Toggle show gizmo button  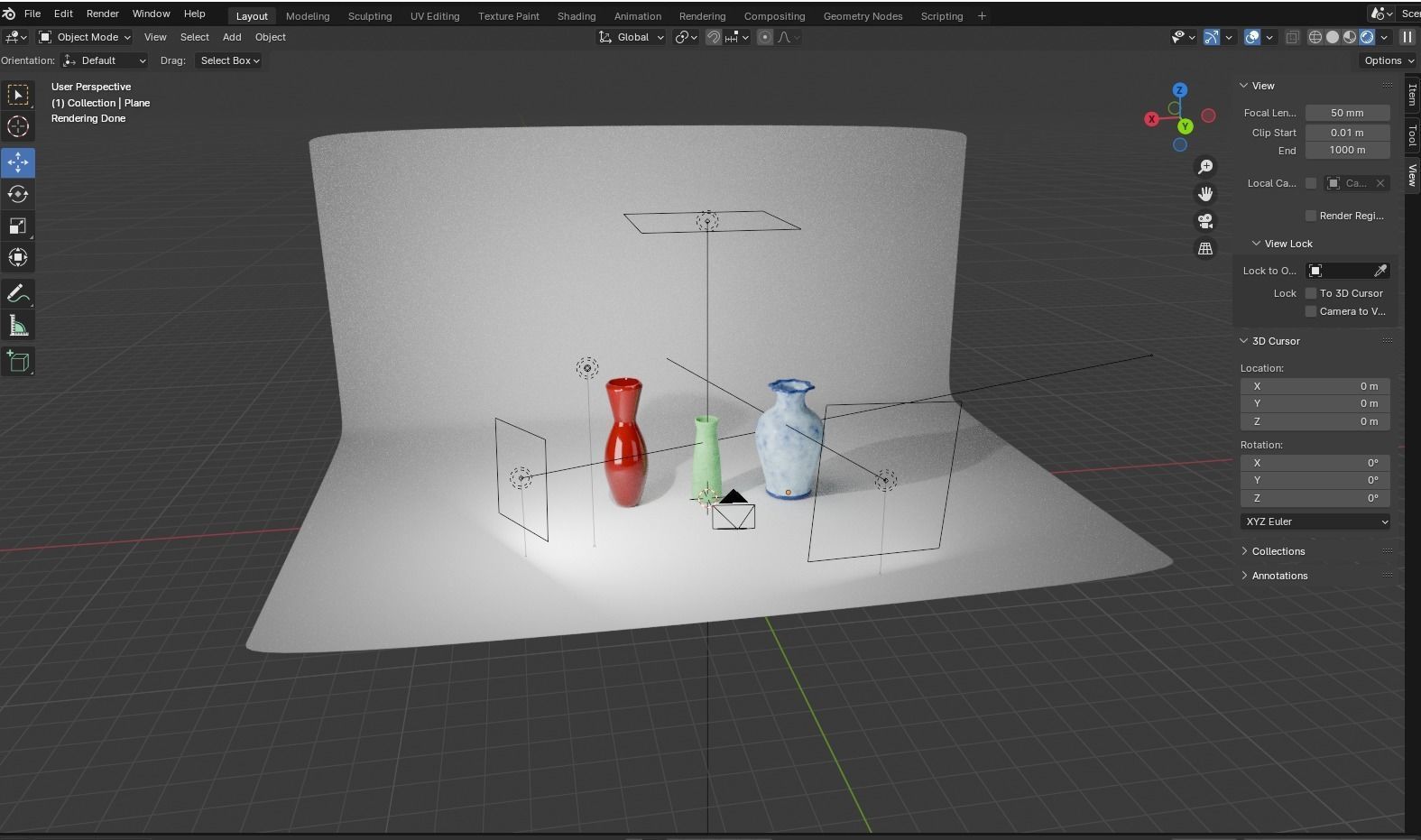click(x=1212, y=37)
